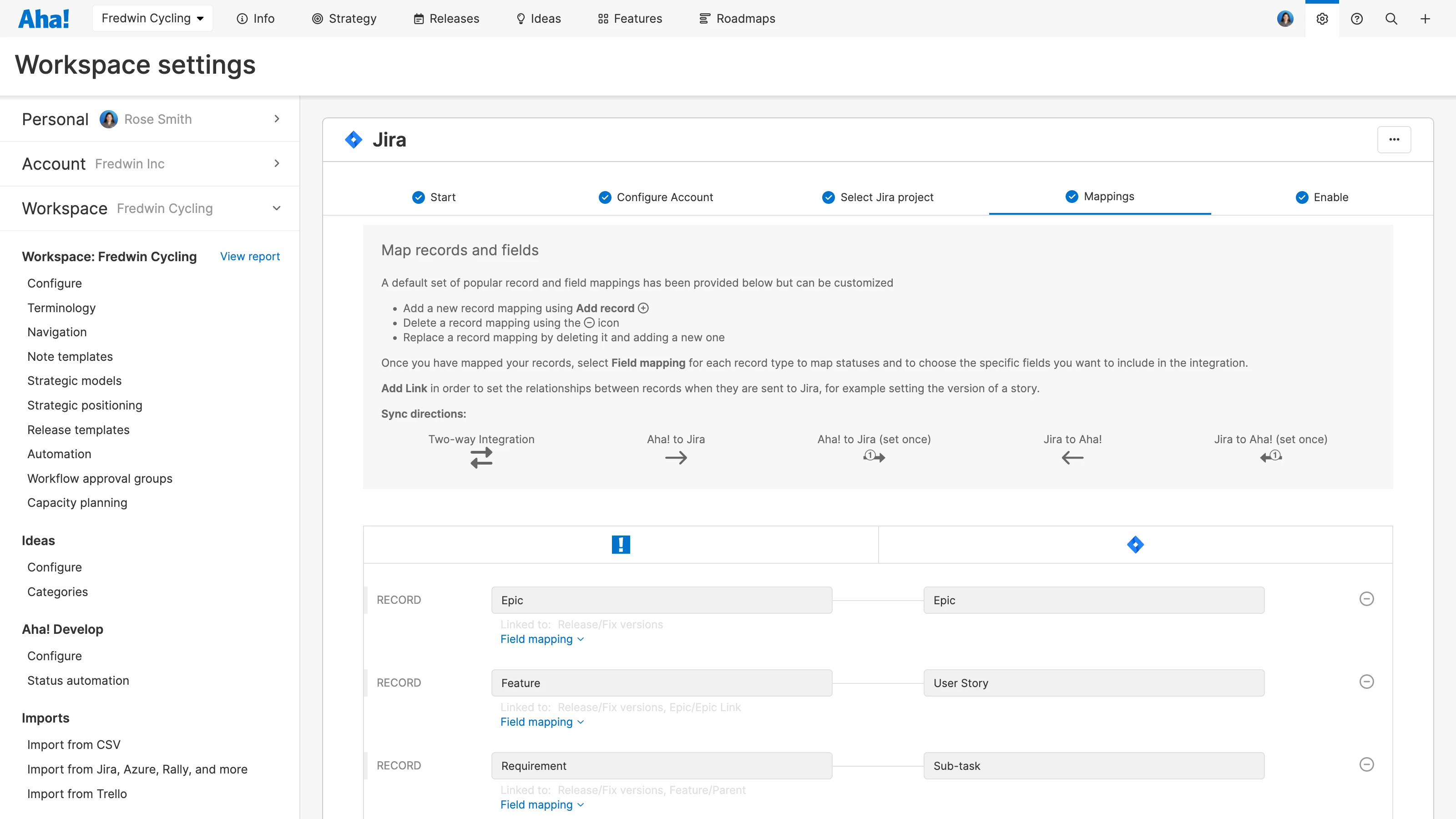This screenshot has width=1456, height=819.
Task: Select Import from Trello
Action: click(77, 794)
